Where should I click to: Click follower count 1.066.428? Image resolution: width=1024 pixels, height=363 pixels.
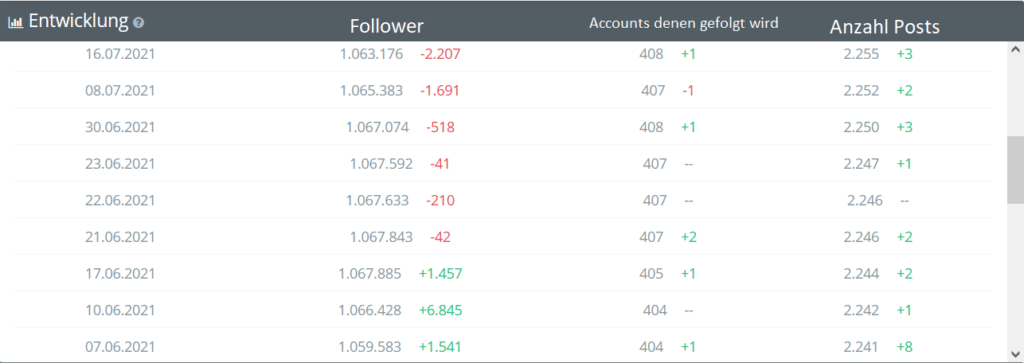click(x=370, y=309)
